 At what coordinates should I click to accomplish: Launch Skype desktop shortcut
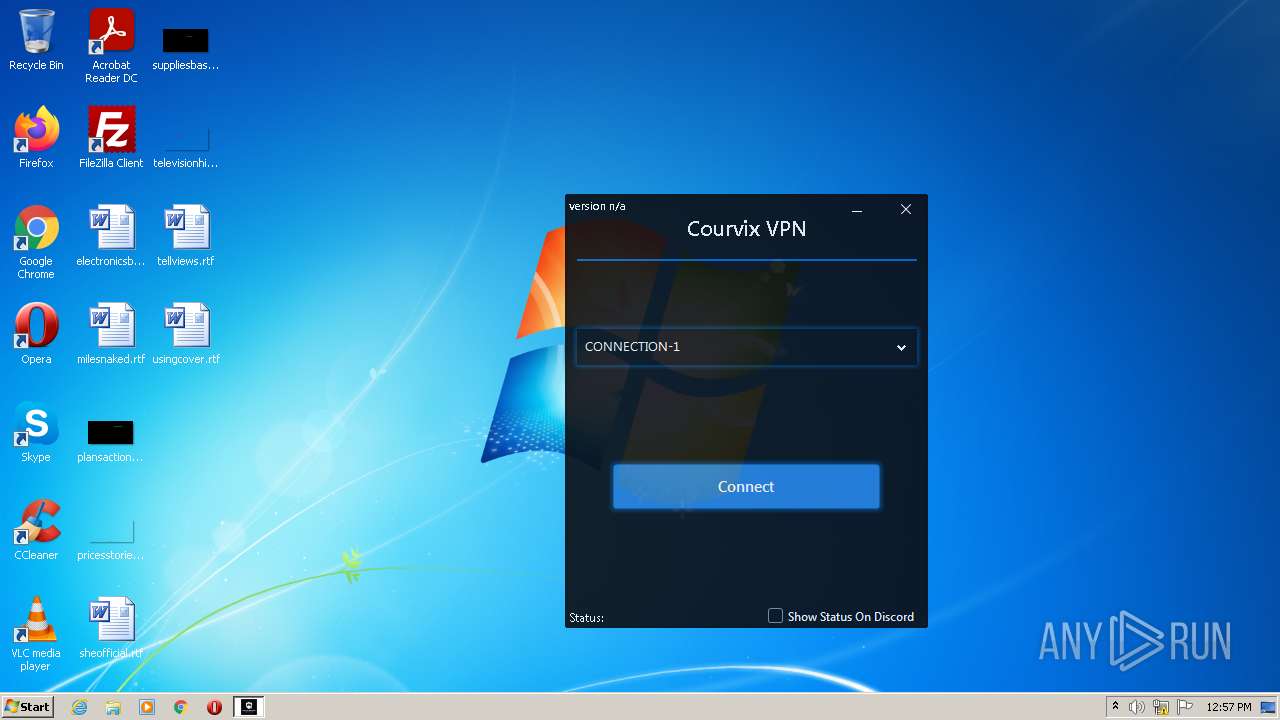(36, 432)
